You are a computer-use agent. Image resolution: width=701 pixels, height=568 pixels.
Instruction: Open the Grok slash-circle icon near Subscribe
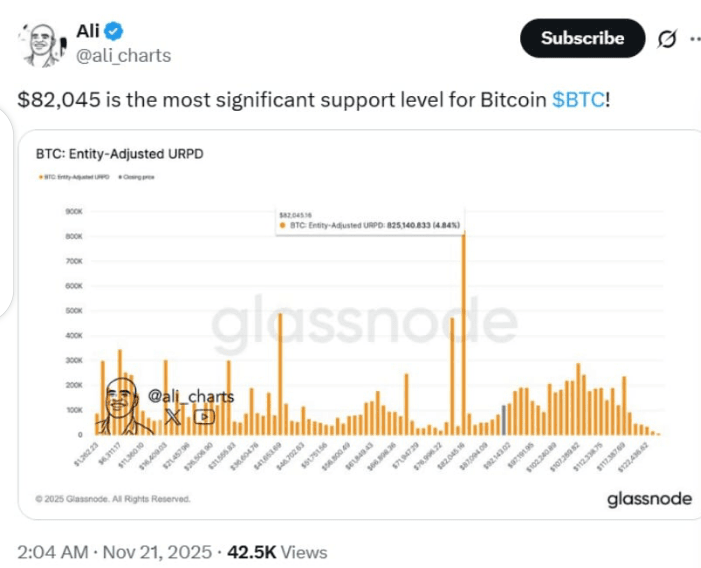pyautogui.click(x=667, y=39)
